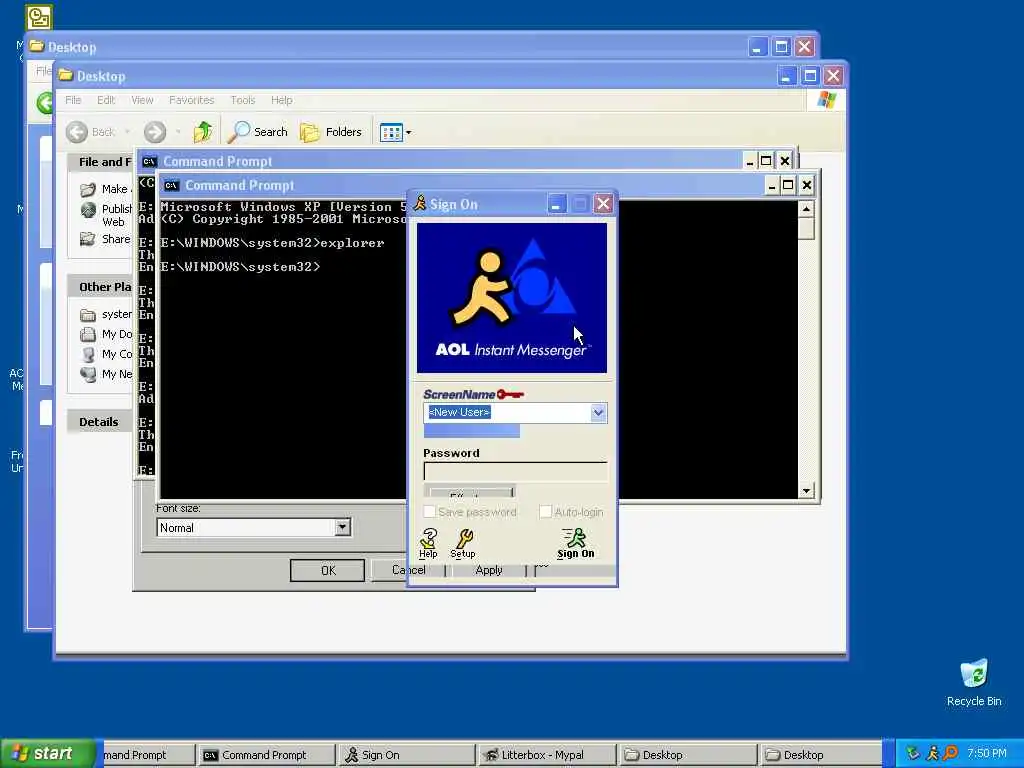This screenshot has width=1024, height=768.
Task: Close the Sign On window
Action: coord(603,204)
